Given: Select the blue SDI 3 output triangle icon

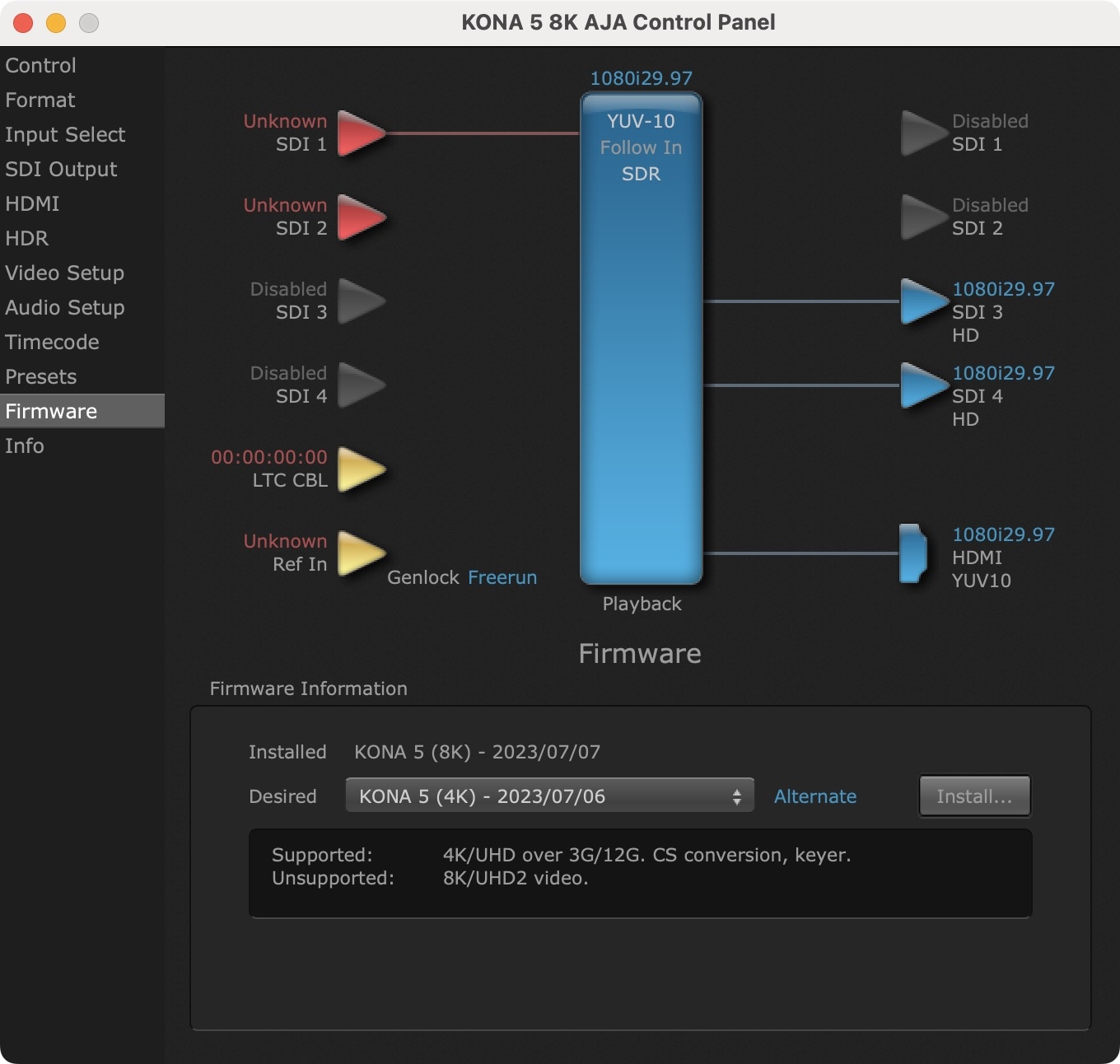Looking at the screenshot, I should click(x=925, y=301).
